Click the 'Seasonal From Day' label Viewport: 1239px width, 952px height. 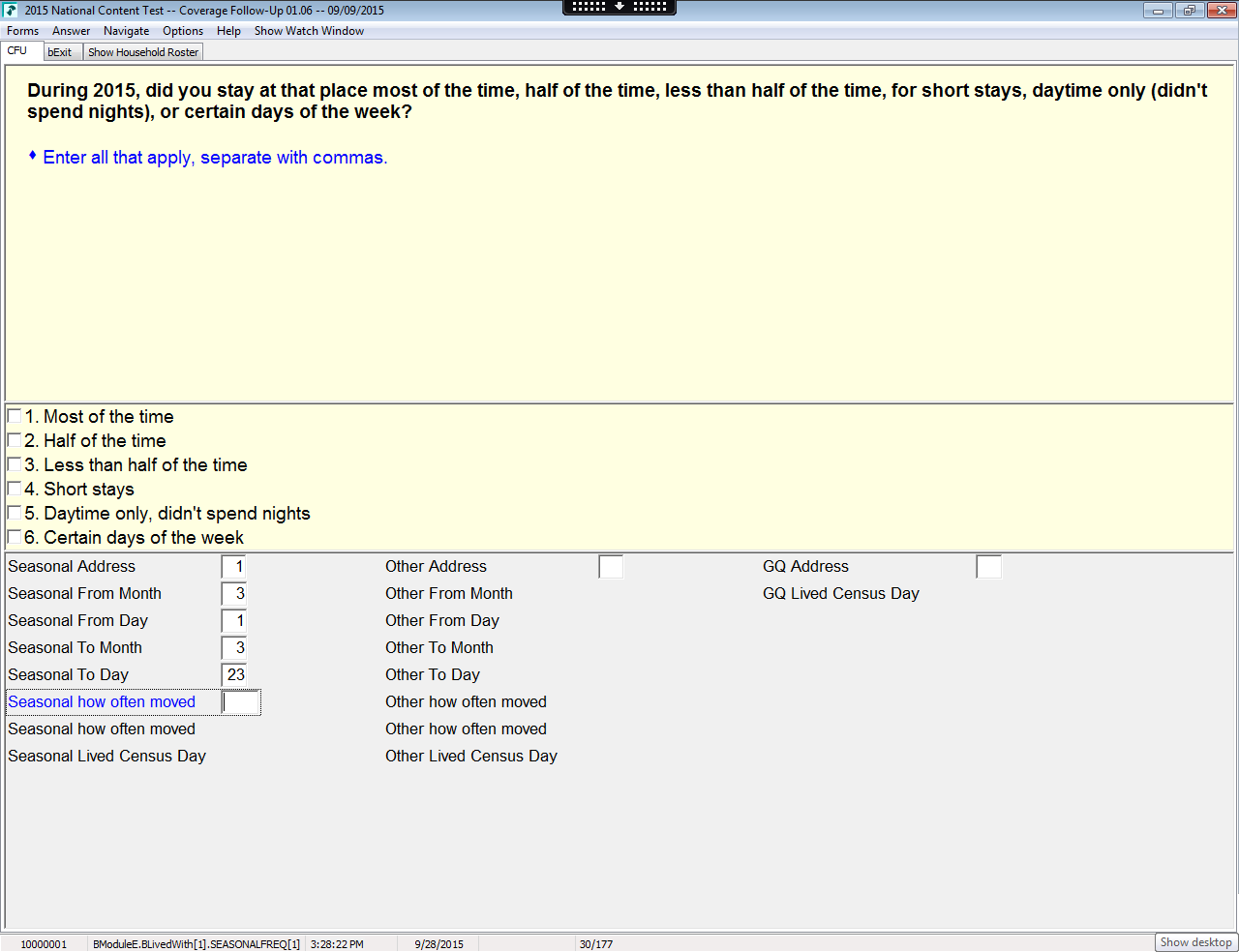pyautogui.click(x=77, y=621)
